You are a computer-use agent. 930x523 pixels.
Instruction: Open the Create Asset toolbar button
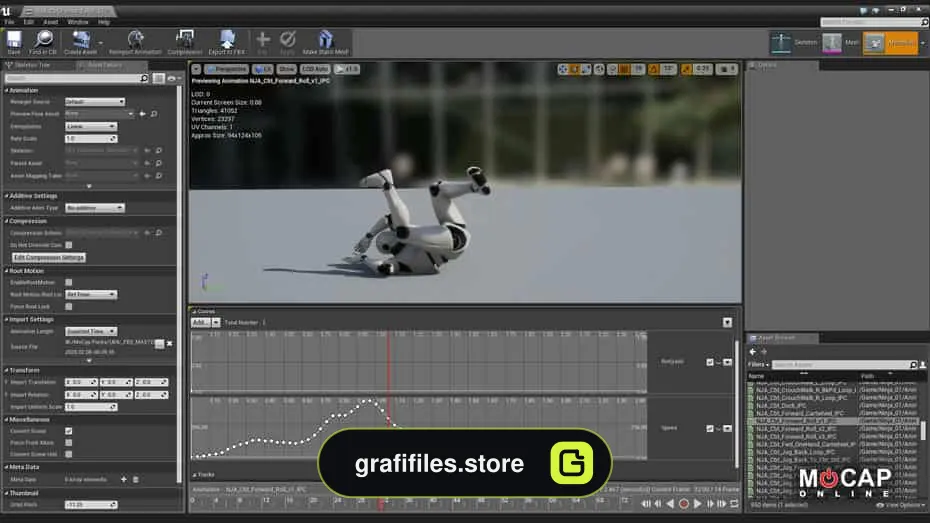coord(80,43)
